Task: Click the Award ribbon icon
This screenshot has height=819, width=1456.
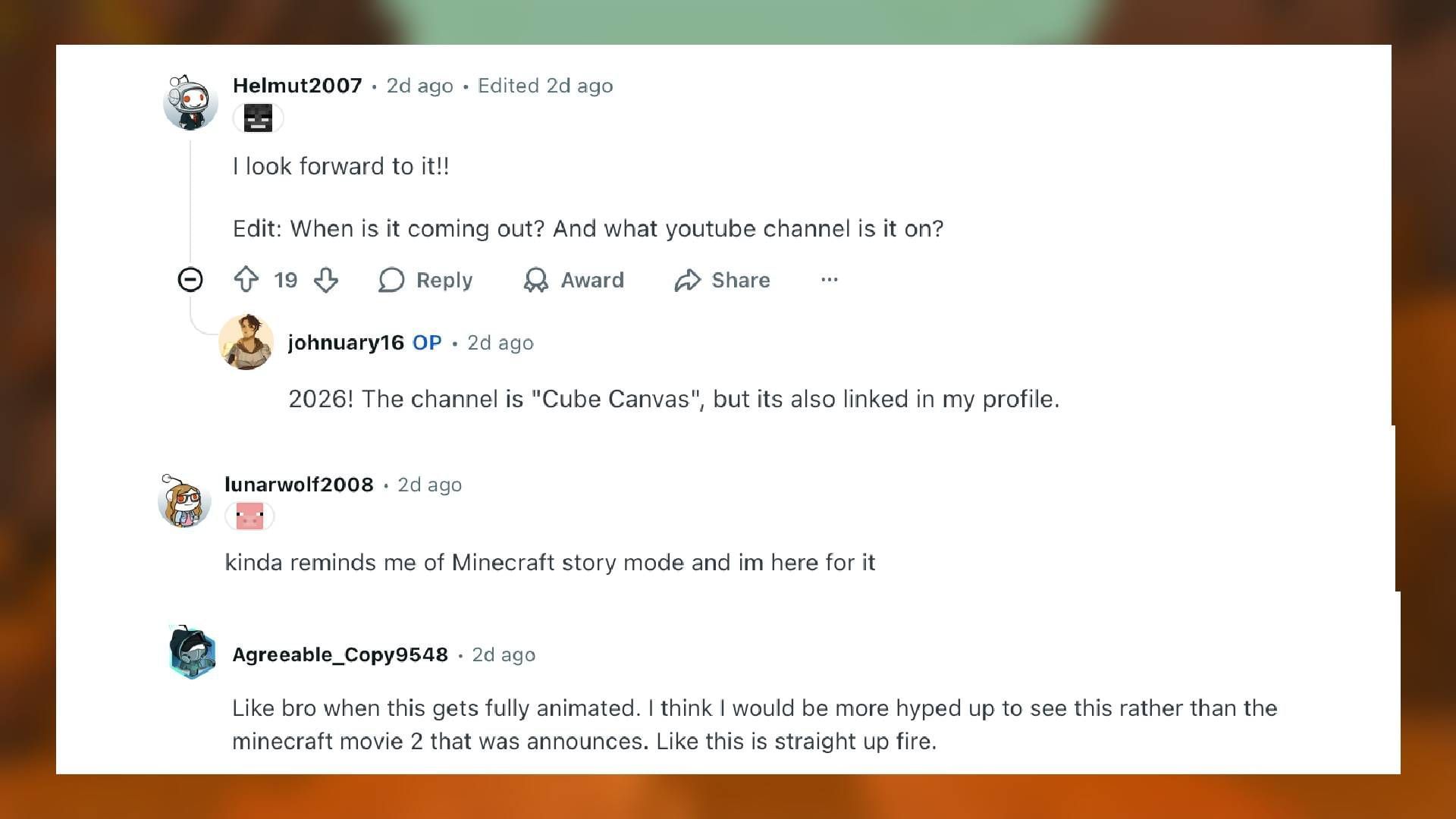Action: (536, 280)
